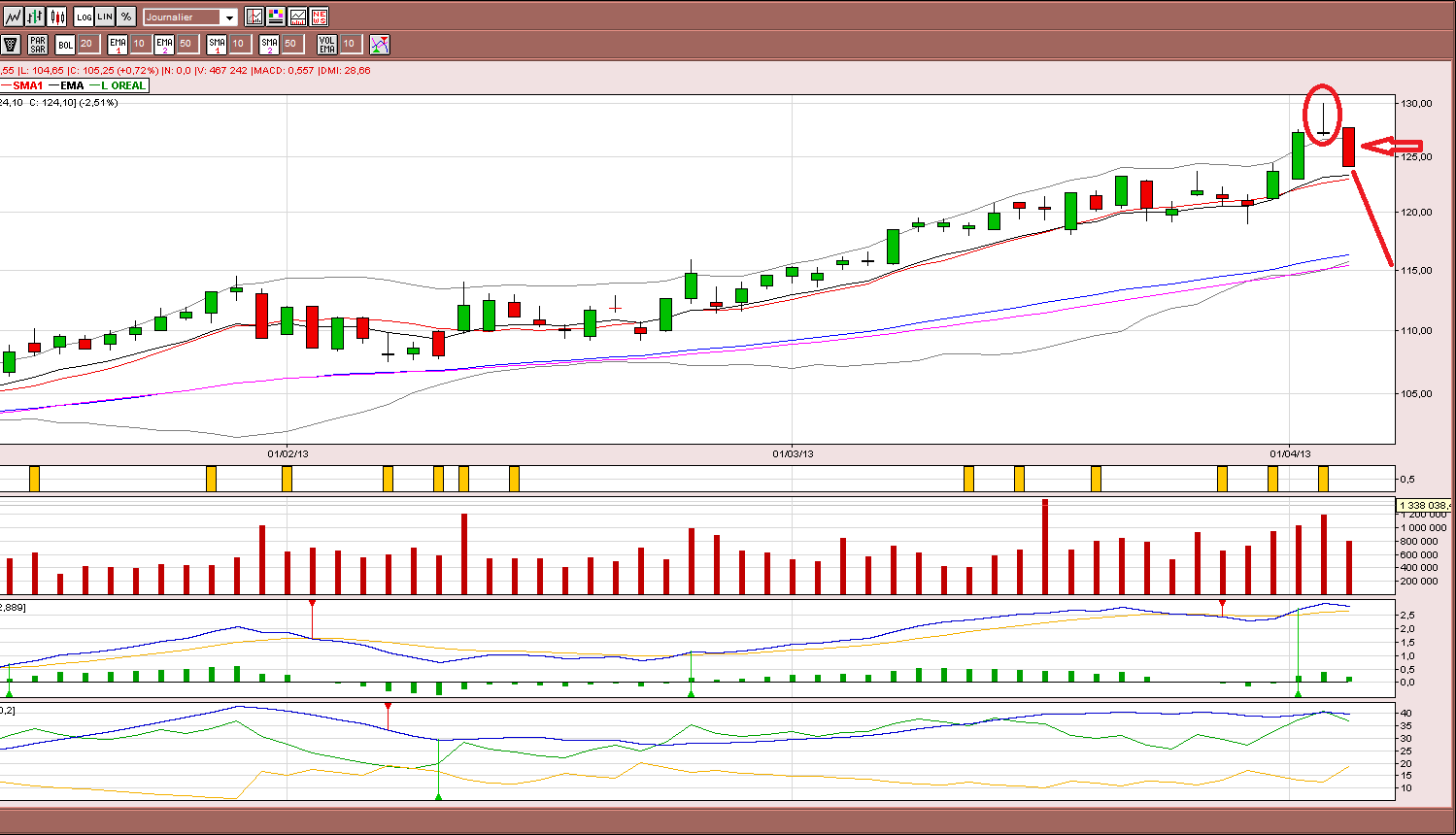Screen dimensions: 1456x835
Task: Open the NEWS icon
Action: pyautogui.click(x=319, y=17)
